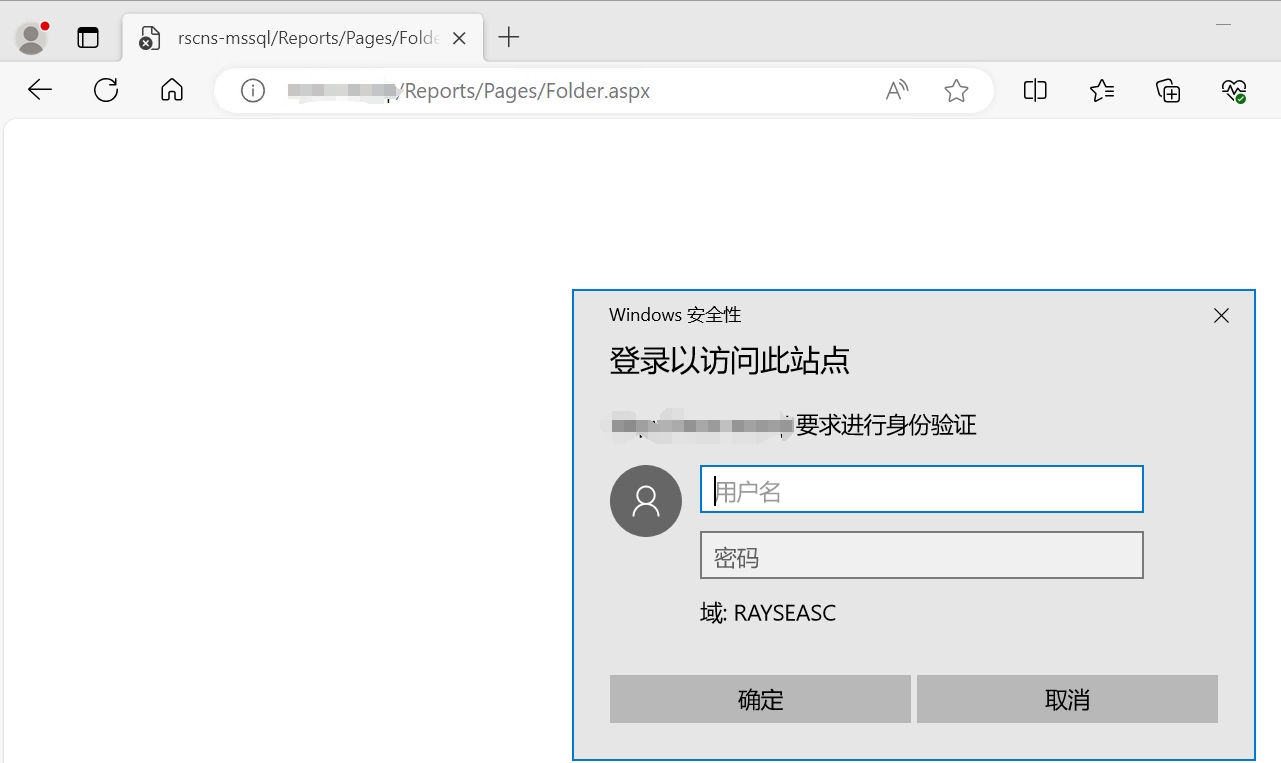Open a new browser tab

pyautogui.click(x=508, y=36)
